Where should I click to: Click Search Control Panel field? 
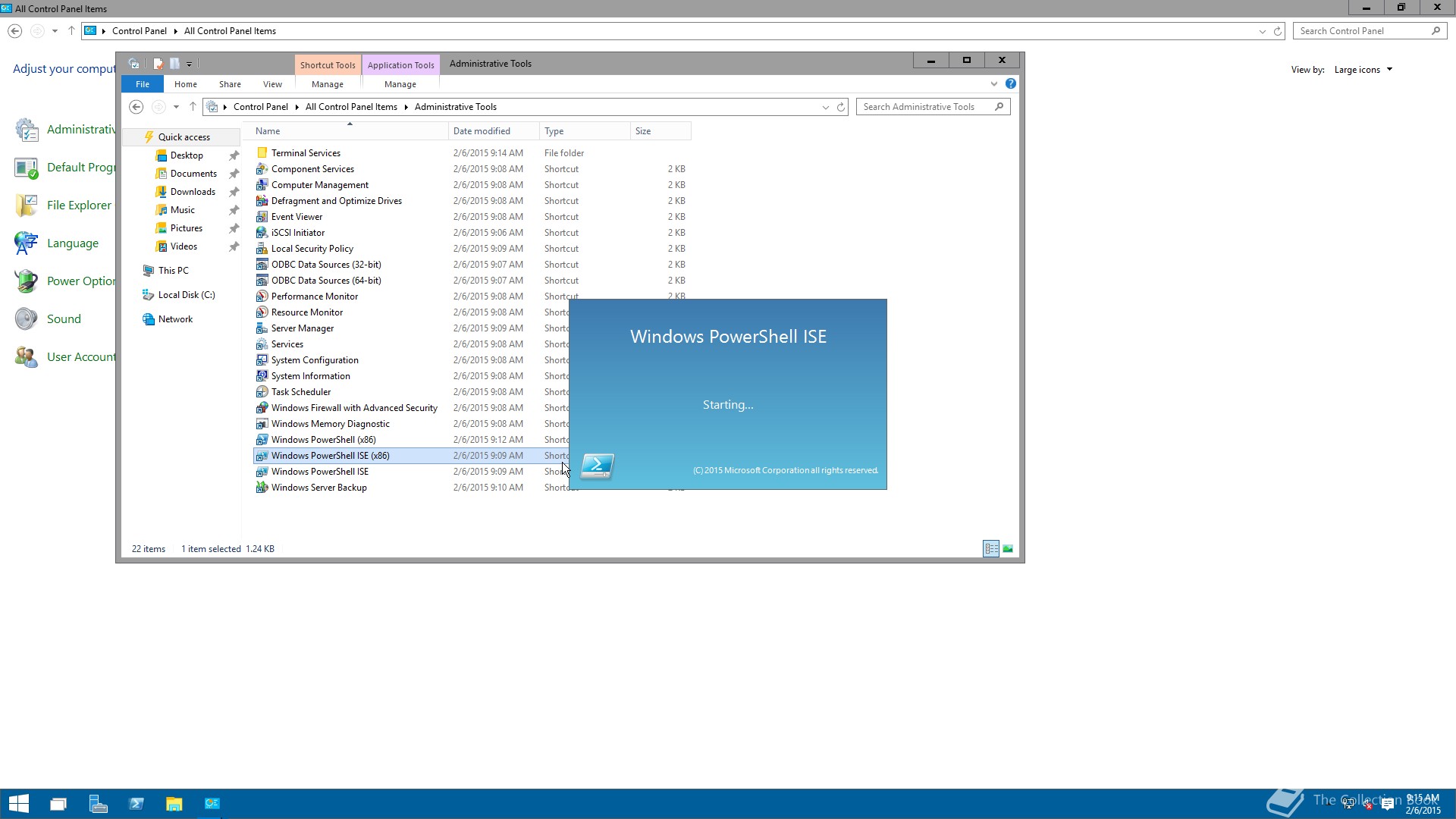pyautogui.click(x=1369, y=31)
